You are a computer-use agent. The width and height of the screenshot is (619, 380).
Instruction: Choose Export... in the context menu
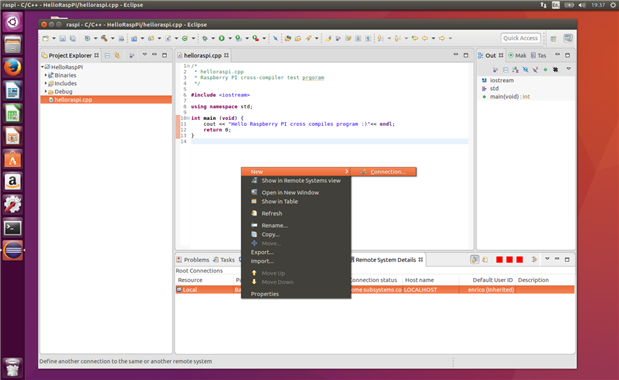tap(296, 252)
